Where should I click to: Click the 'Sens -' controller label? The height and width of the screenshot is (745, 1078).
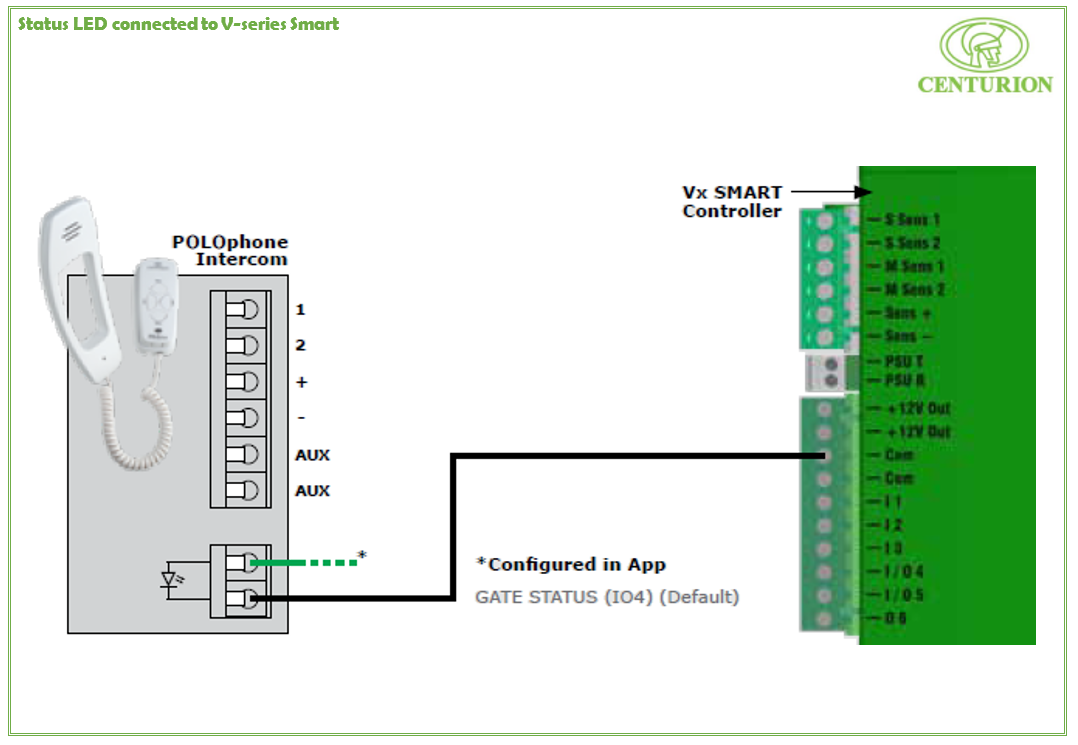[x=908, y=336]
